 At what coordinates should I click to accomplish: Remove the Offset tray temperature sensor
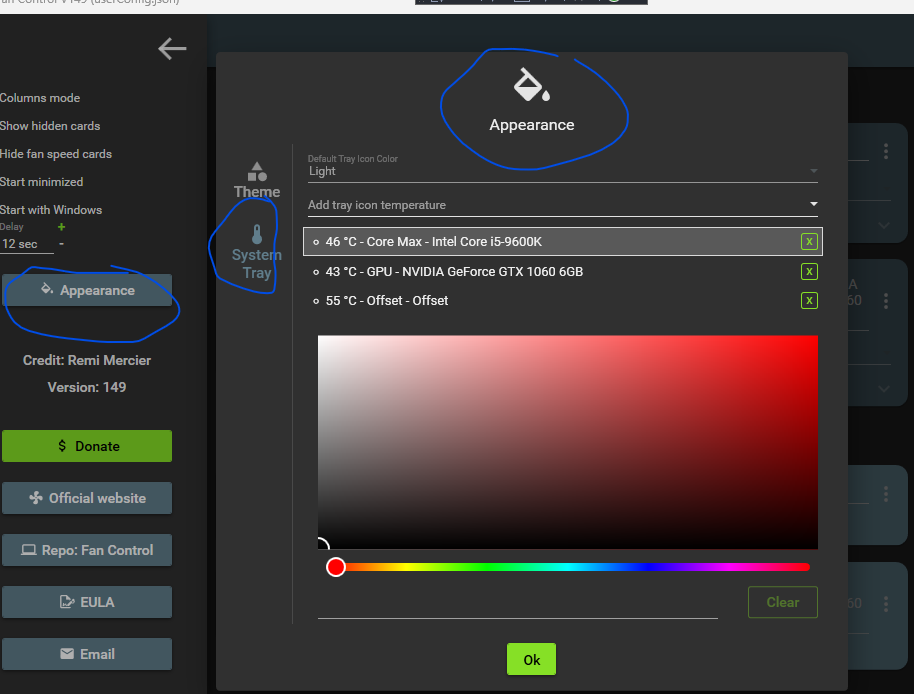click(809, 300)
